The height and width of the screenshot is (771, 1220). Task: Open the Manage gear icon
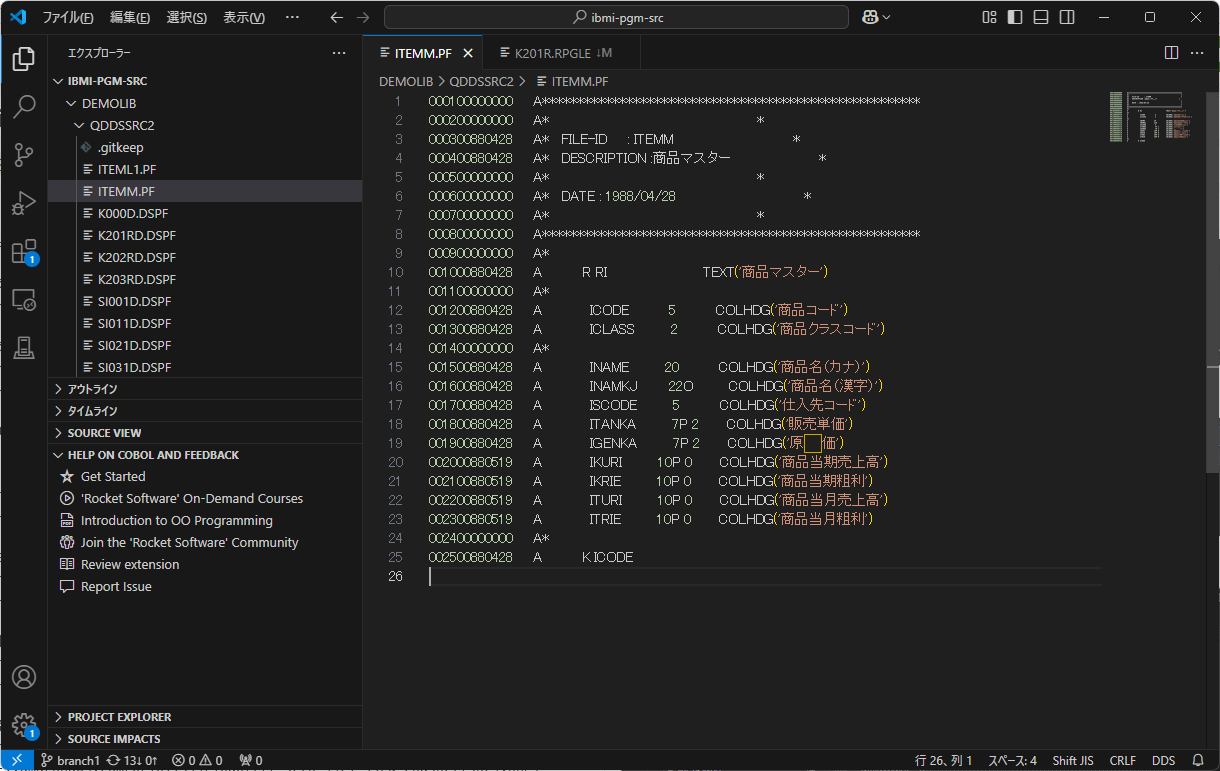pyautogui.click(x=24, y=725)
